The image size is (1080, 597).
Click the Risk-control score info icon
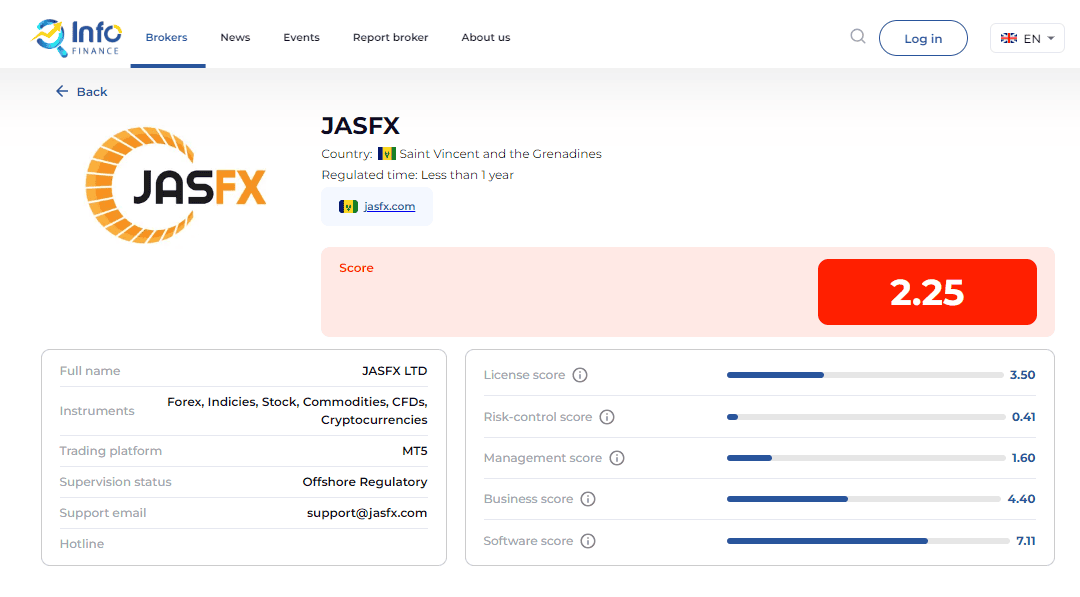(x=607, y=417)
